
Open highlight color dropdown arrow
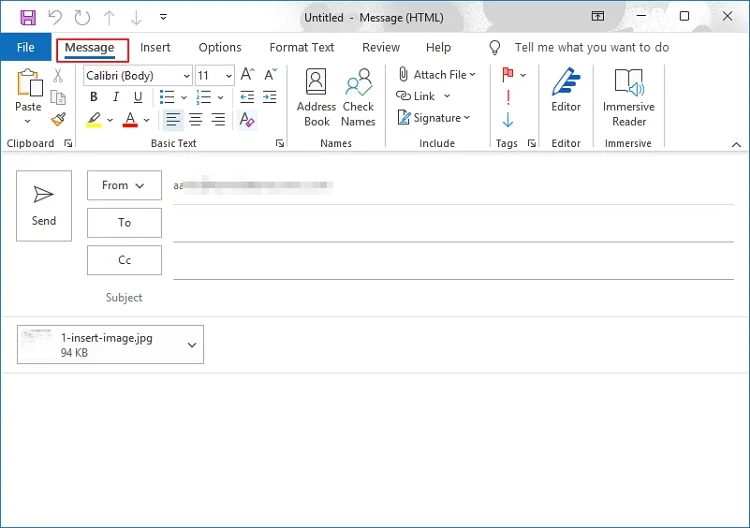pyautogui.click(x=110, y=120)
